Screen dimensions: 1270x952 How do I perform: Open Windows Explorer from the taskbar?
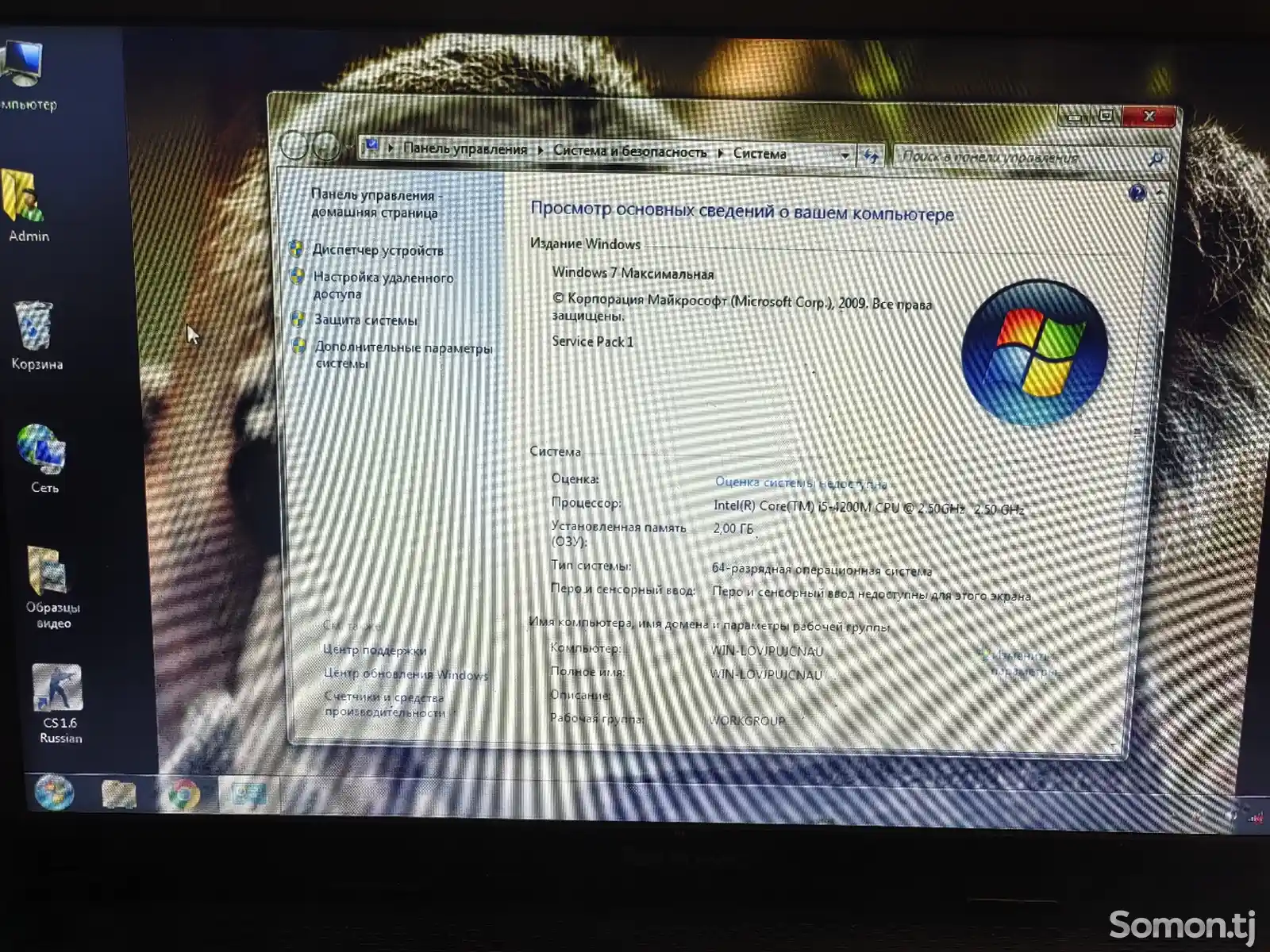point(118,793)
